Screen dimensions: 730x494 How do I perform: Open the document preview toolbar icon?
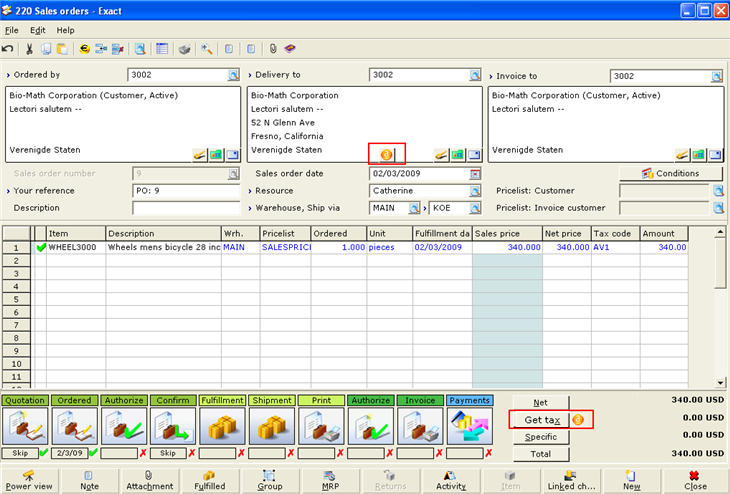[x=140, y=49]
